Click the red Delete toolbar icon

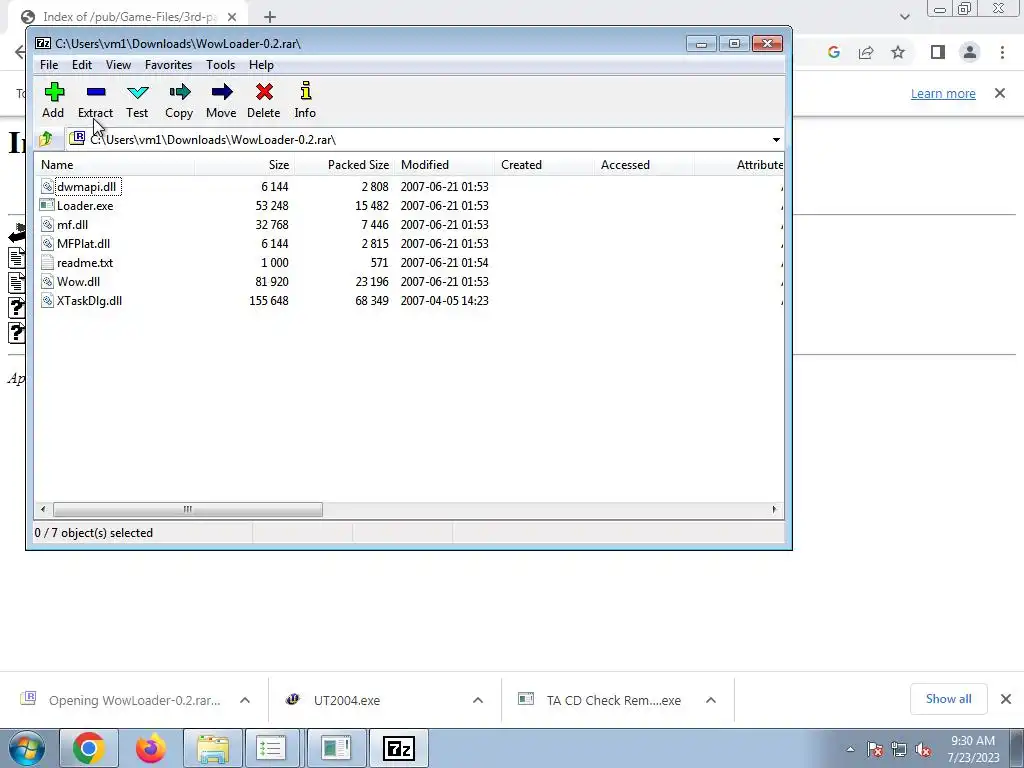(264, 92)
